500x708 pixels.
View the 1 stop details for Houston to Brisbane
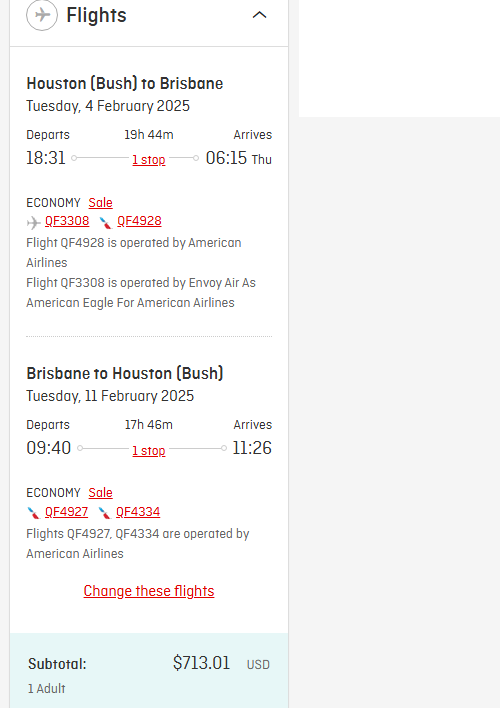(x=149, y=159)
